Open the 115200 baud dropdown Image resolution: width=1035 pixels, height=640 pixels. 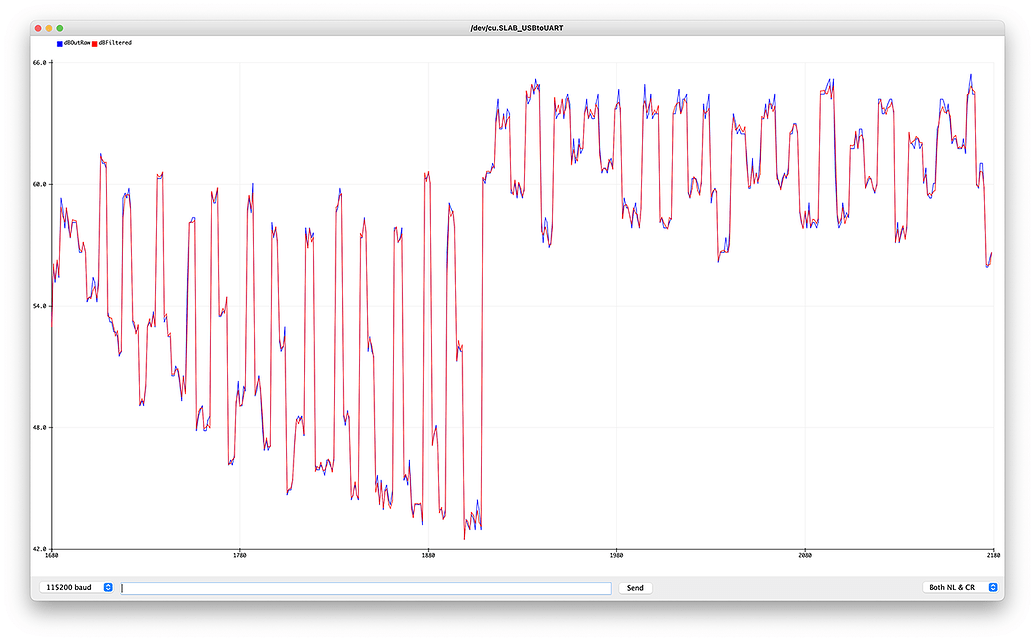[x=77, y=587]
